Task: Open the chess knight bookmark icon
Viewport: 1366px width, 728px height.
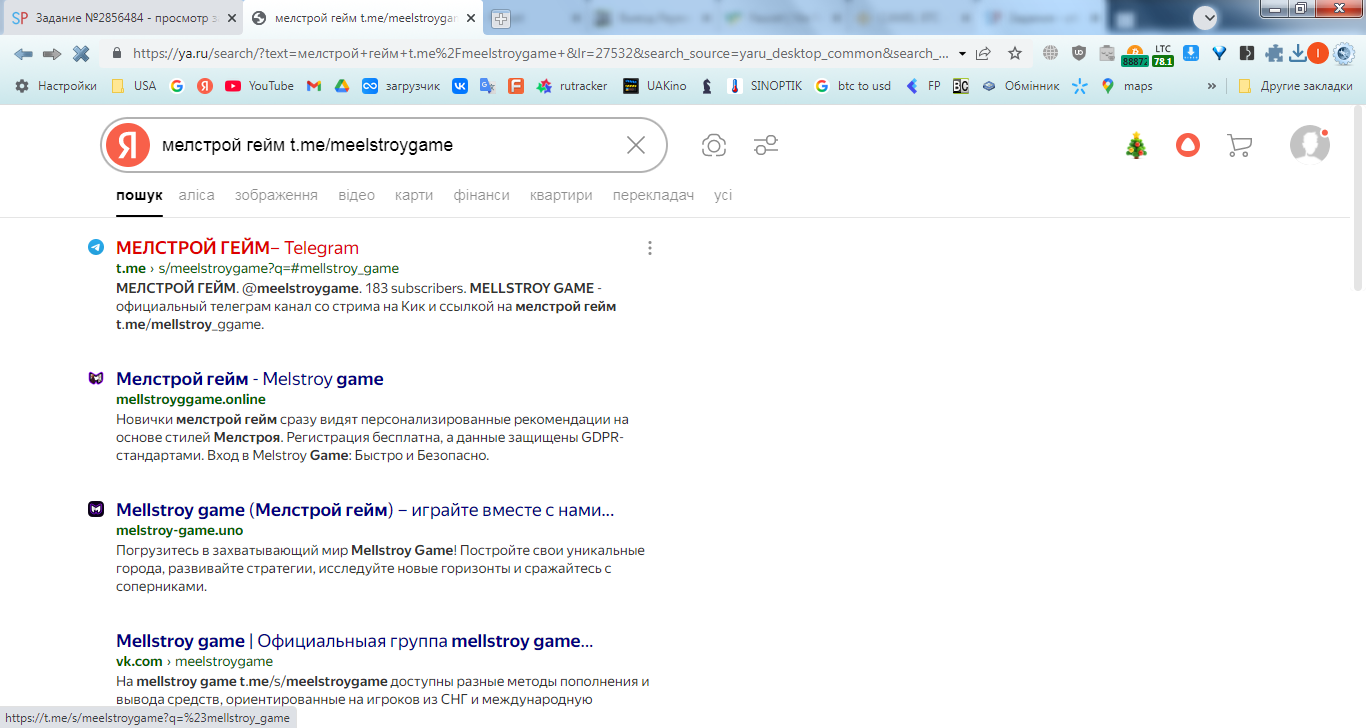Action: pyautogui.click(x=708, y=86)
